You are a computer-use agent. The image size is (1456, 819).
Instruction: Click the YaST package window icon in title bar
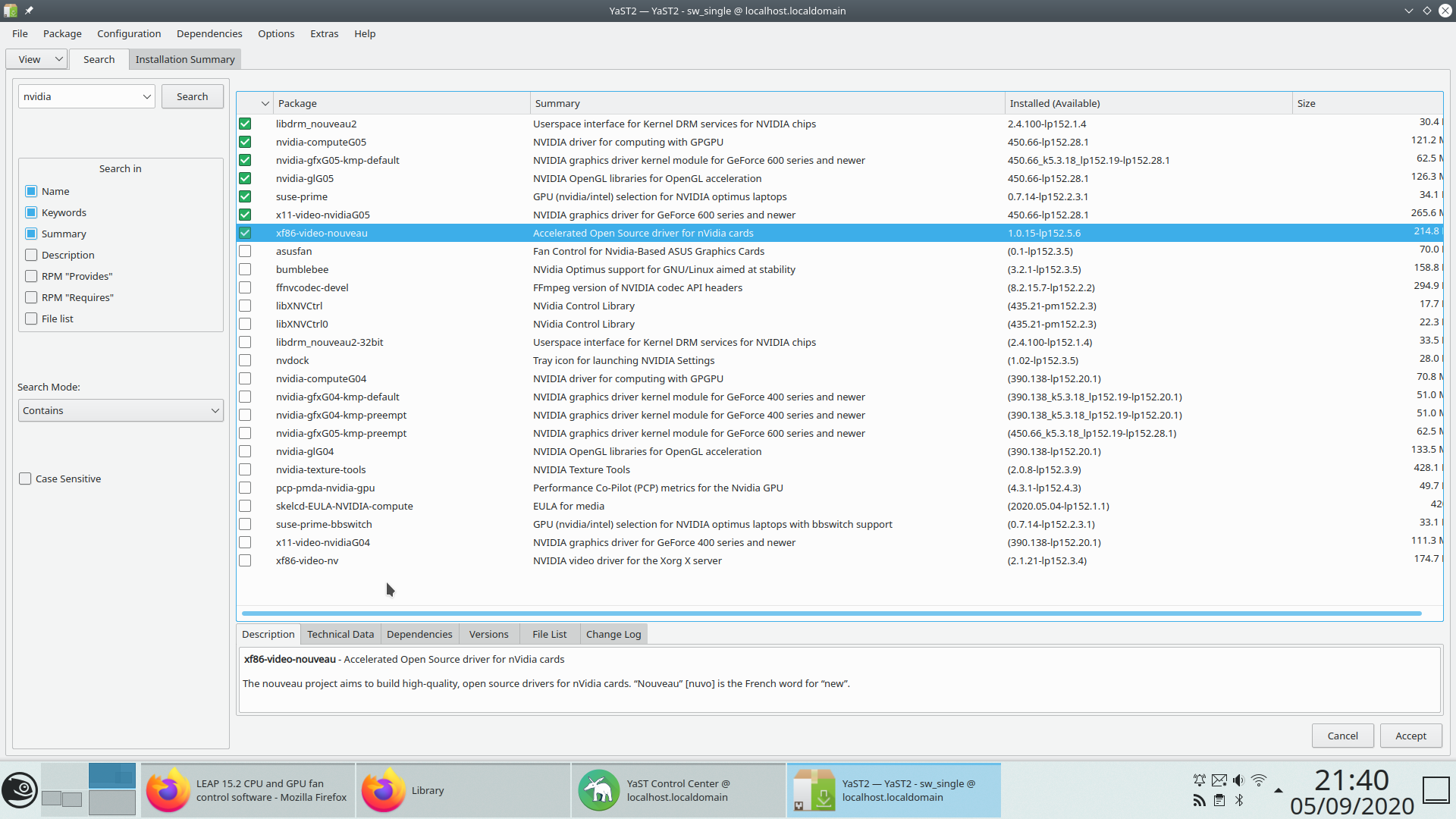[11, 11]
